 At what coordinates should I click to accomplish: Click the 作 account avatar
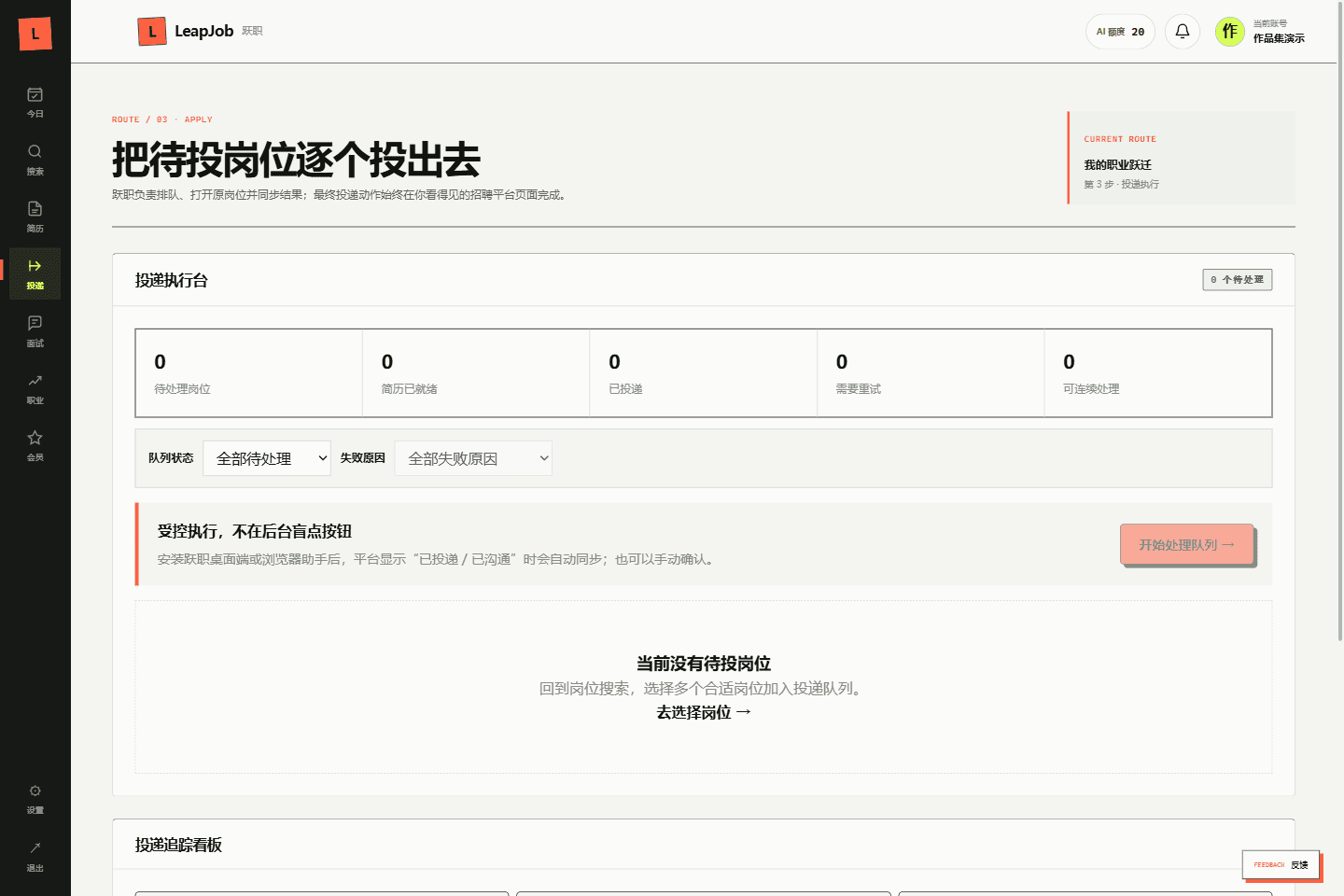point(1230,32)
